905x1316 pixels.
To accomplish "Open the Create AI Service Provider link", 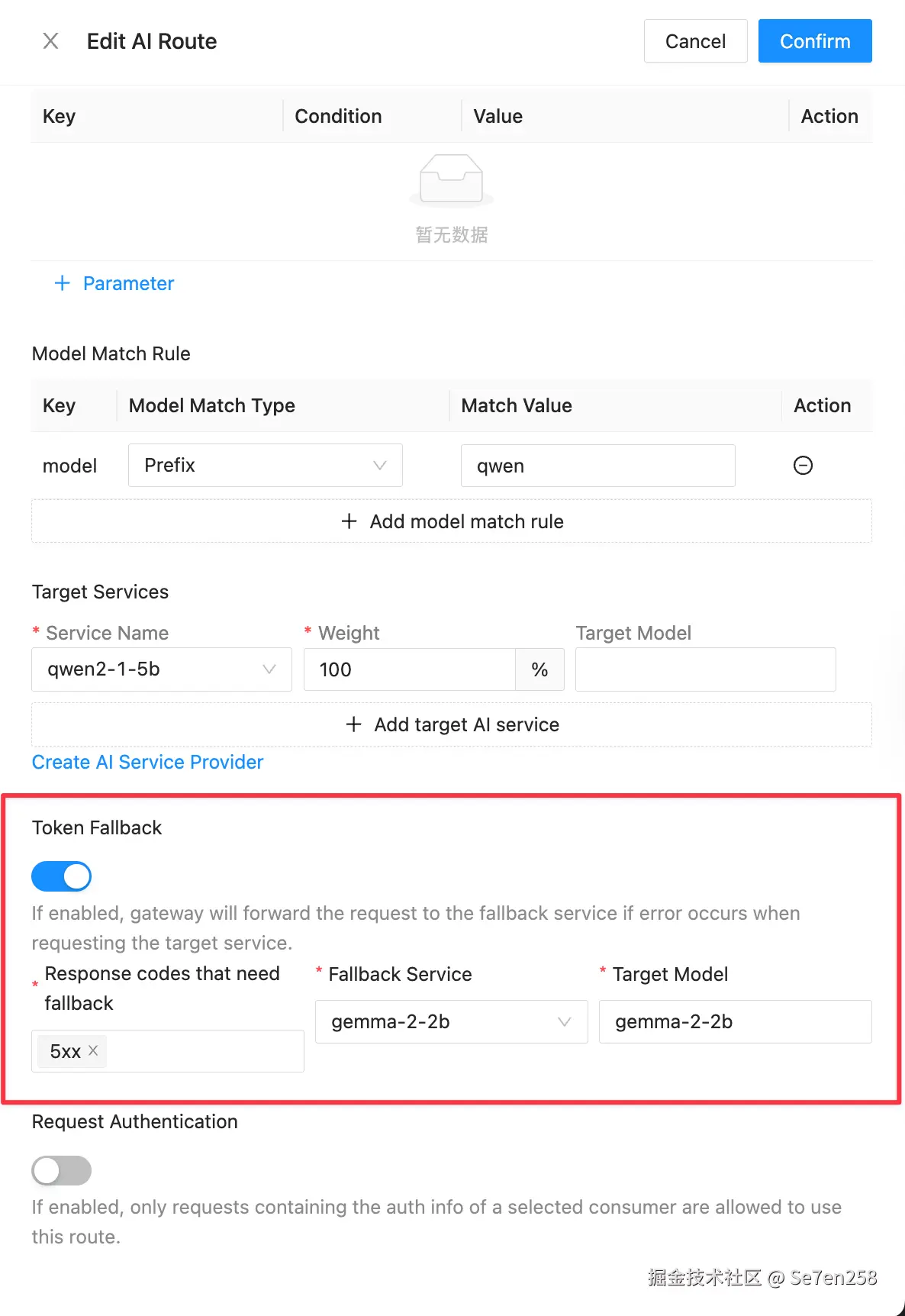I will pyautogui.click(x=147, y=762).
